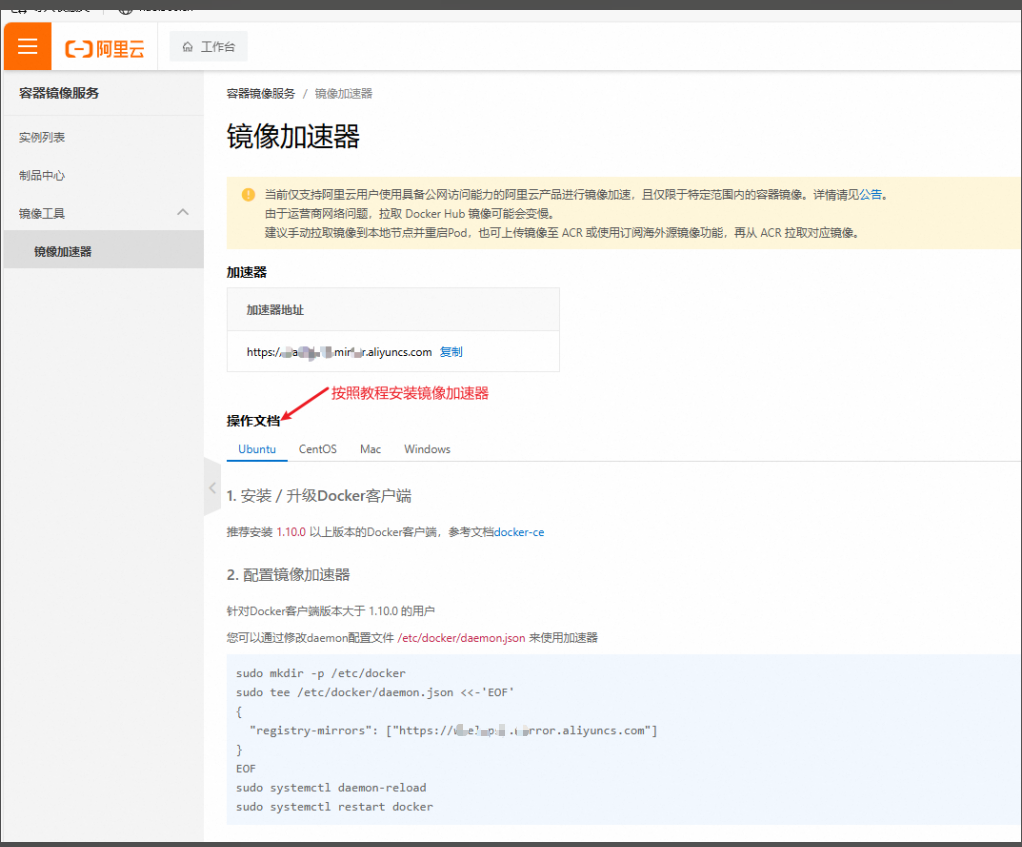The image size is (1022, 847).
Task: Click the 阿里云 logo
Action: [x=105, y=48]
